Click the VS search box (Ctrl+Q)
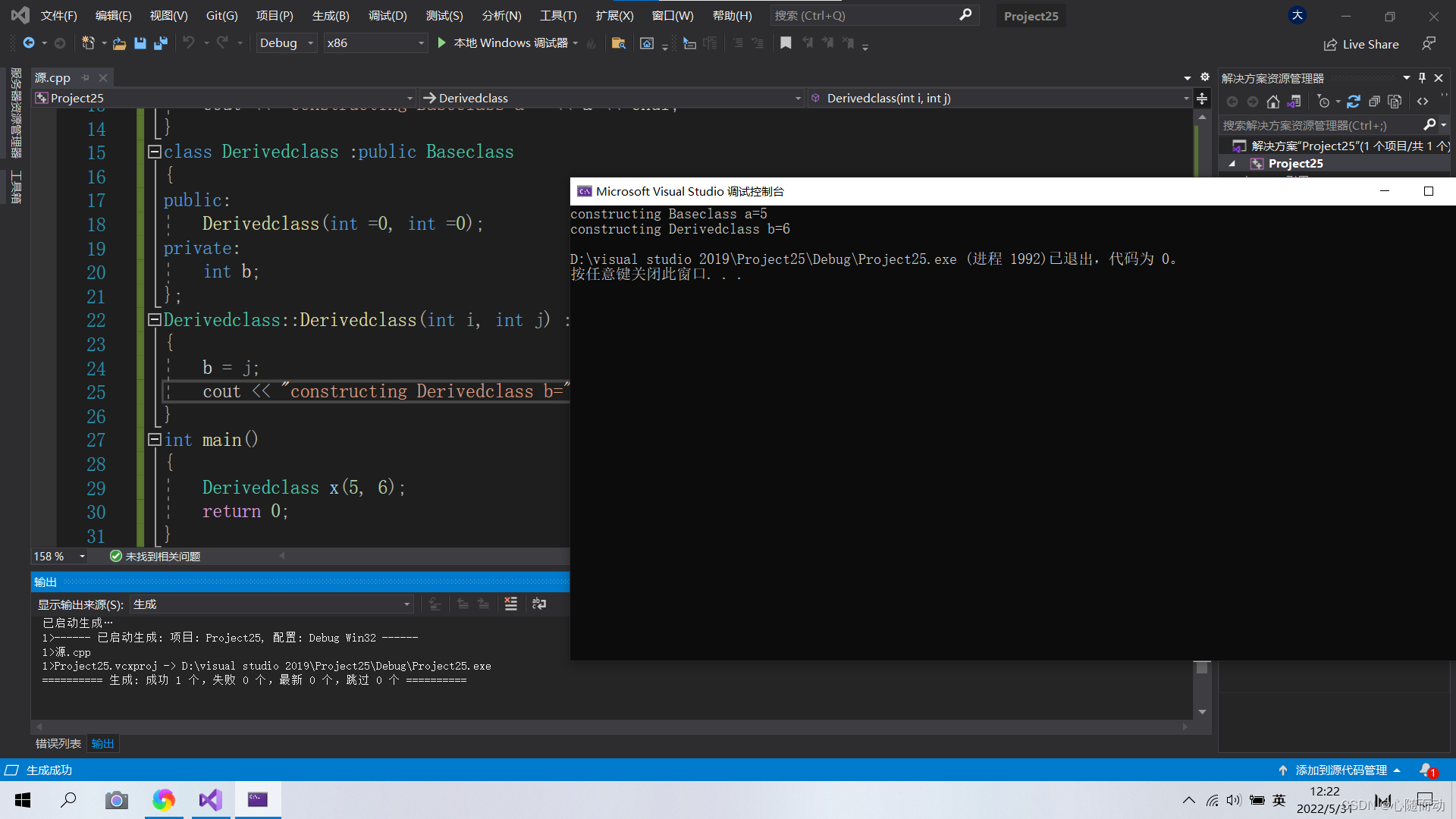This screenshot has width=1456, height=819. pos(874,16)
